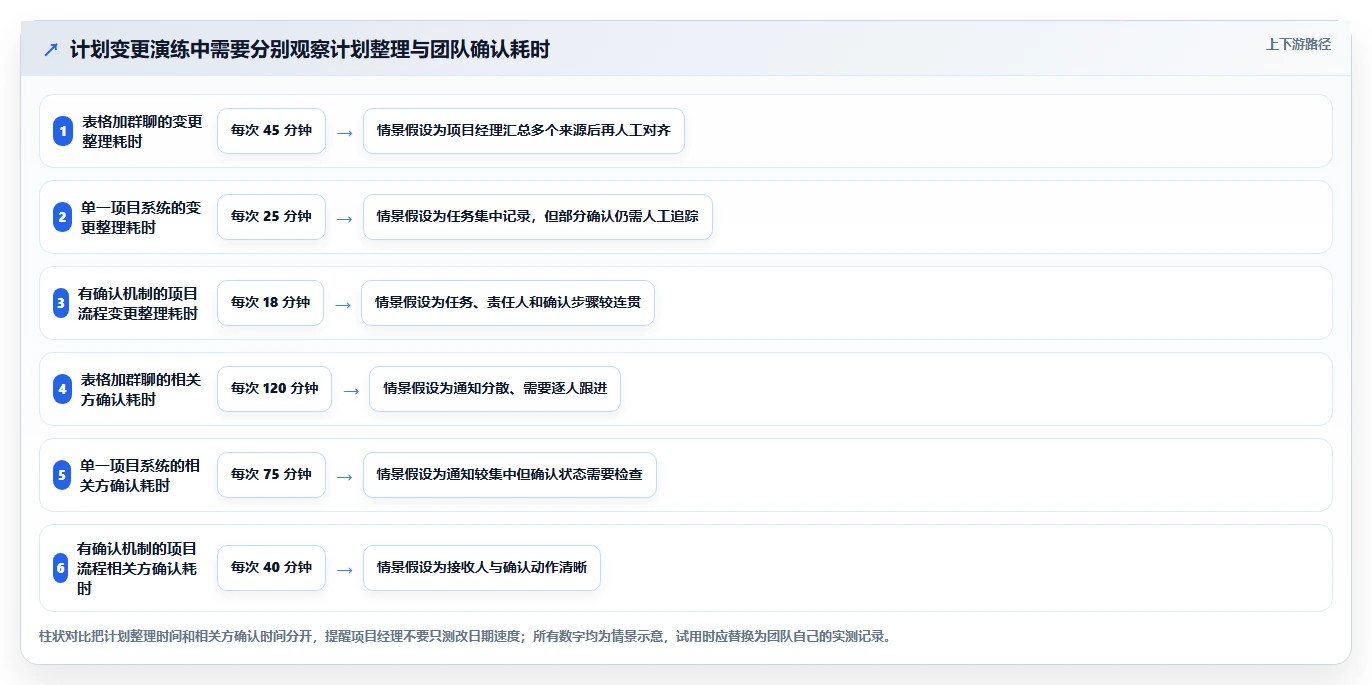Open the 通知较集中但确认状态 scenario box
1372x685 pixels.
point(510,475)
